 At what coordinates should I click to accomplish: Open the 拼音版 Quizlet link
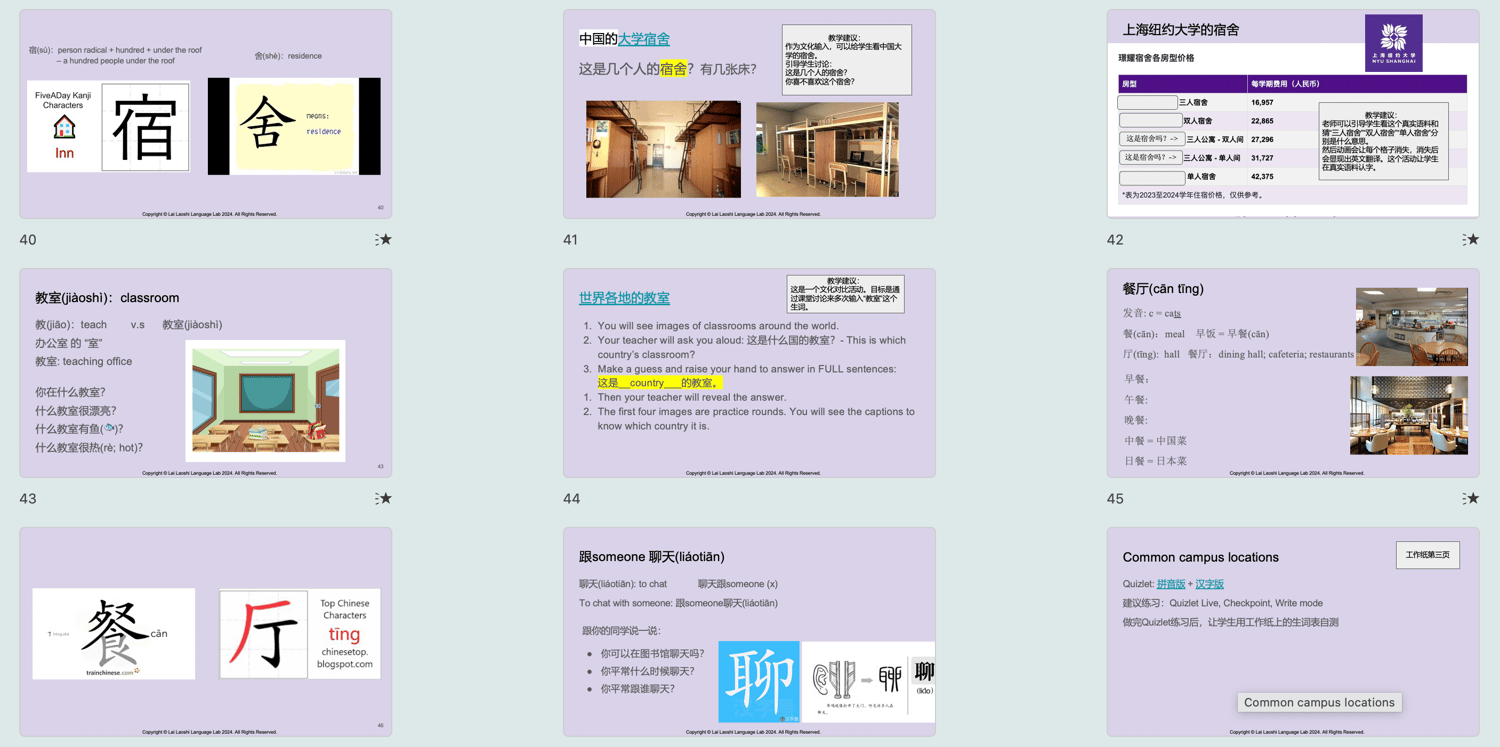1171,584
